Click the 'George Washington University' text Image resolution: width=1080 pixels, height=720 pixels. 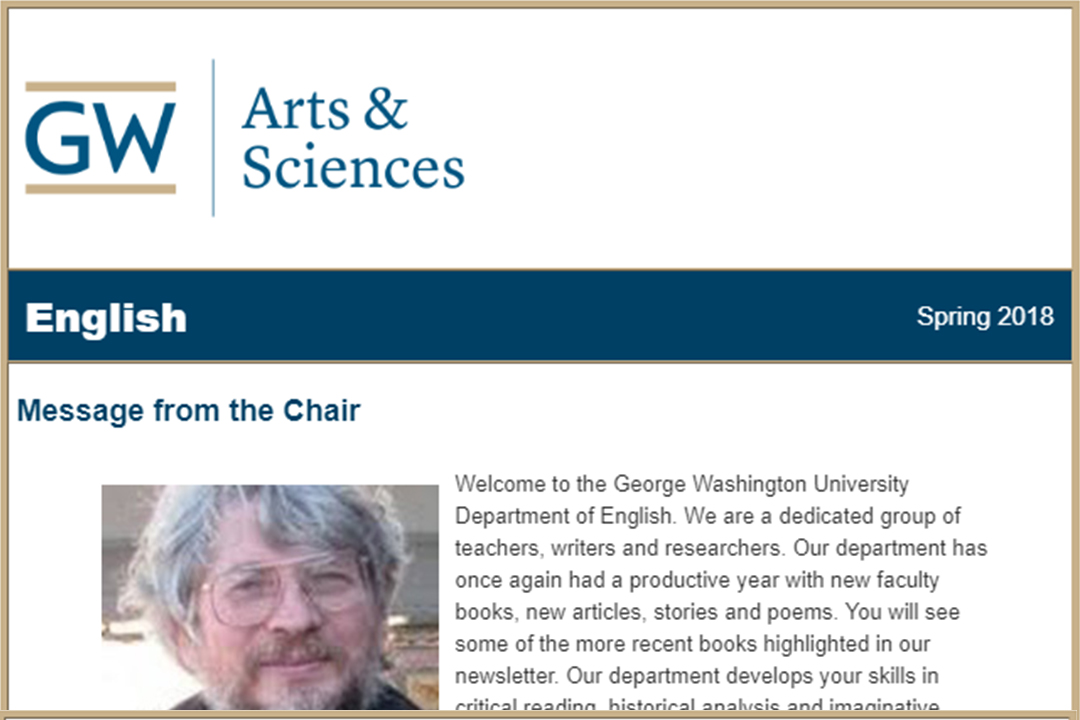click(x=761, y=484)
